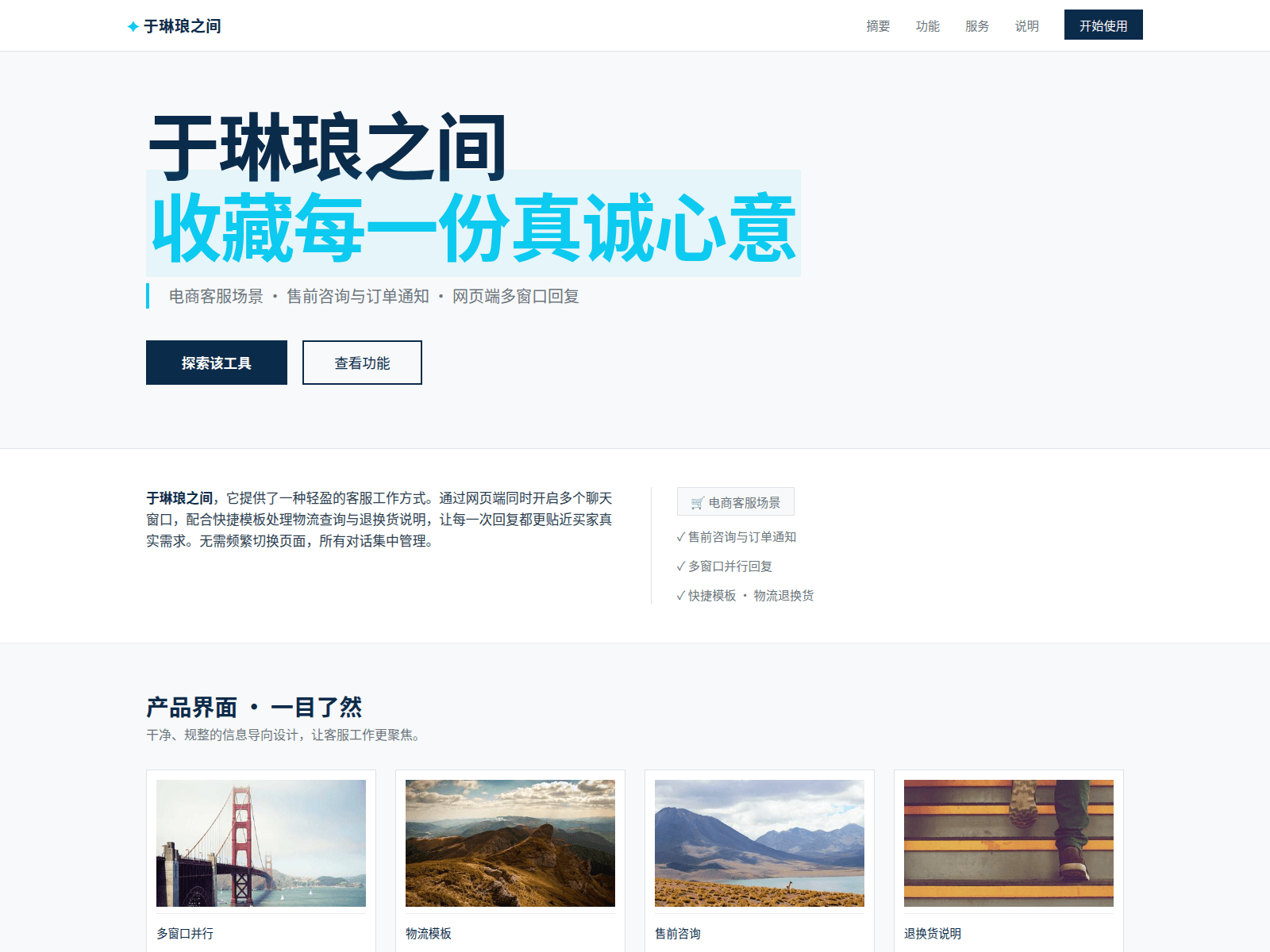Click the 查看功能 outlined button
The width and height of the screenshot is (1270, 952).
(362, 363)
